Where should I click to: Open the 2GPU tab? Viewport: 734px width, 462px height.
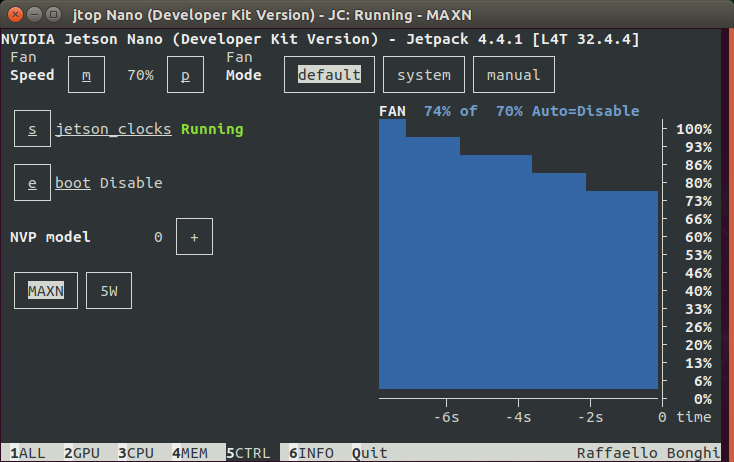pos(82,453)
